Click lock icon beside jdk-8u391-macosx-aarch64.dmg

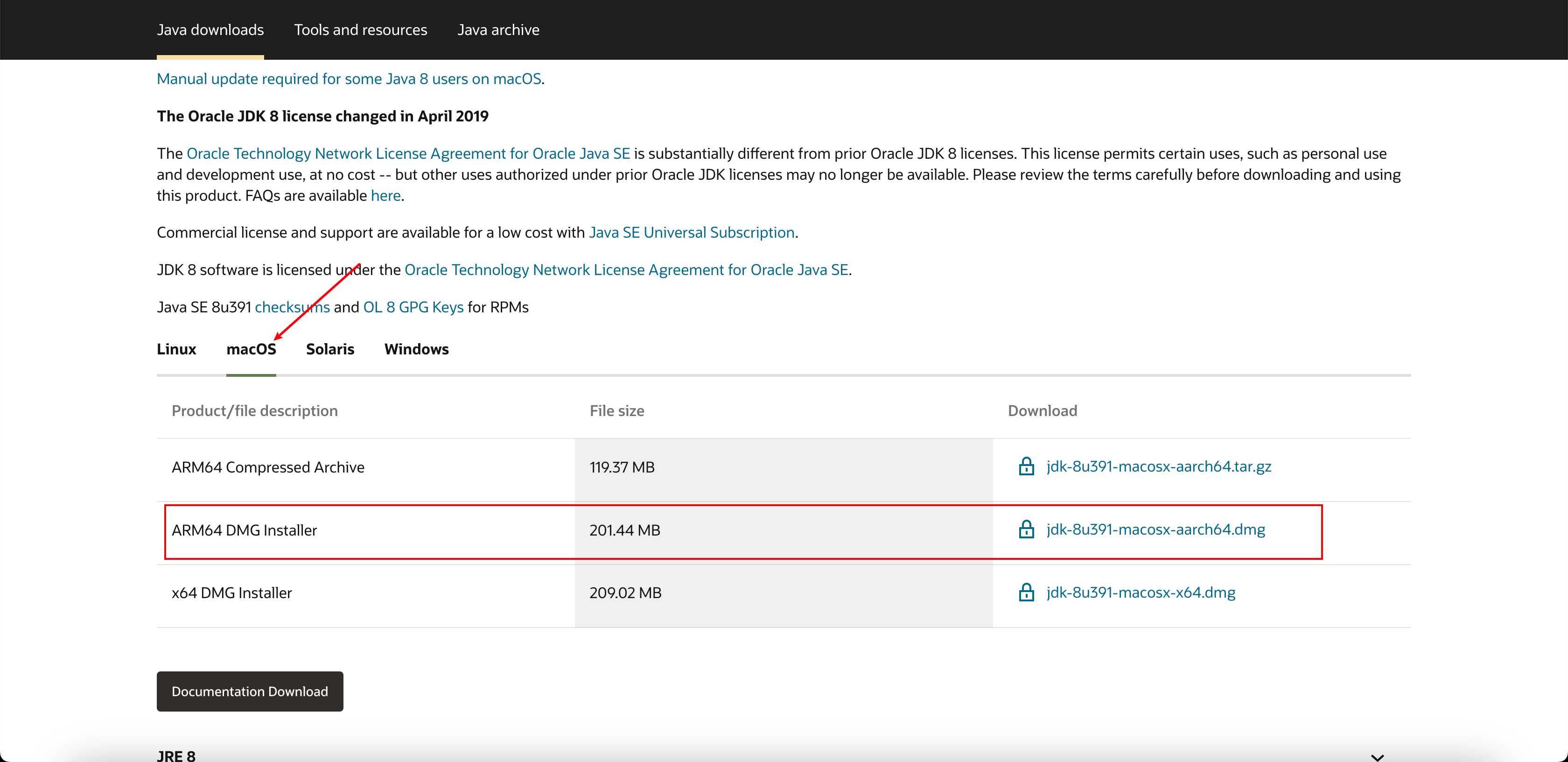pos(1026,529)
